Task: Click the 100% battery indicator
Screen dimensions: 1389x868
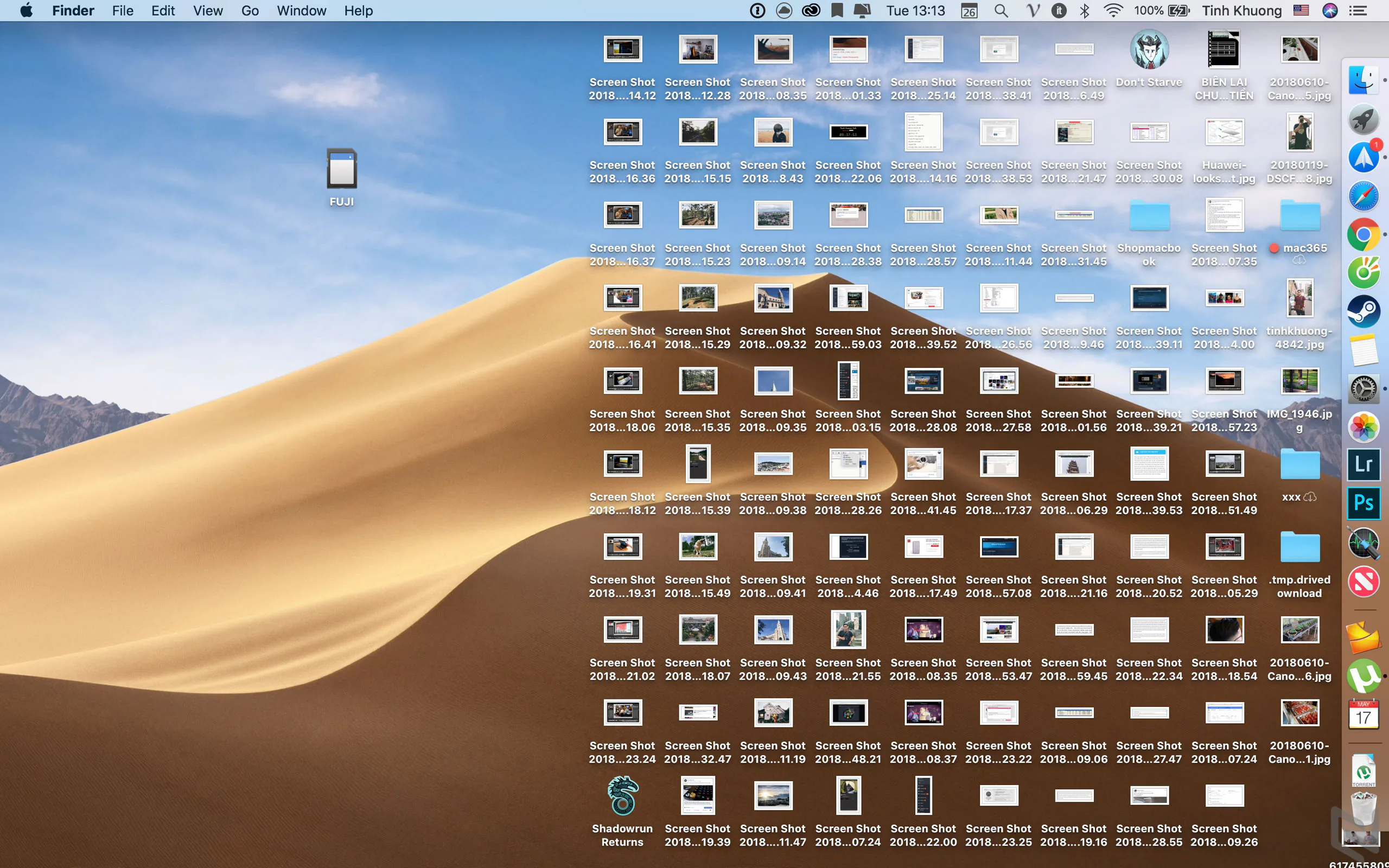Action: pyautogui.click(x=1162, y=10)
